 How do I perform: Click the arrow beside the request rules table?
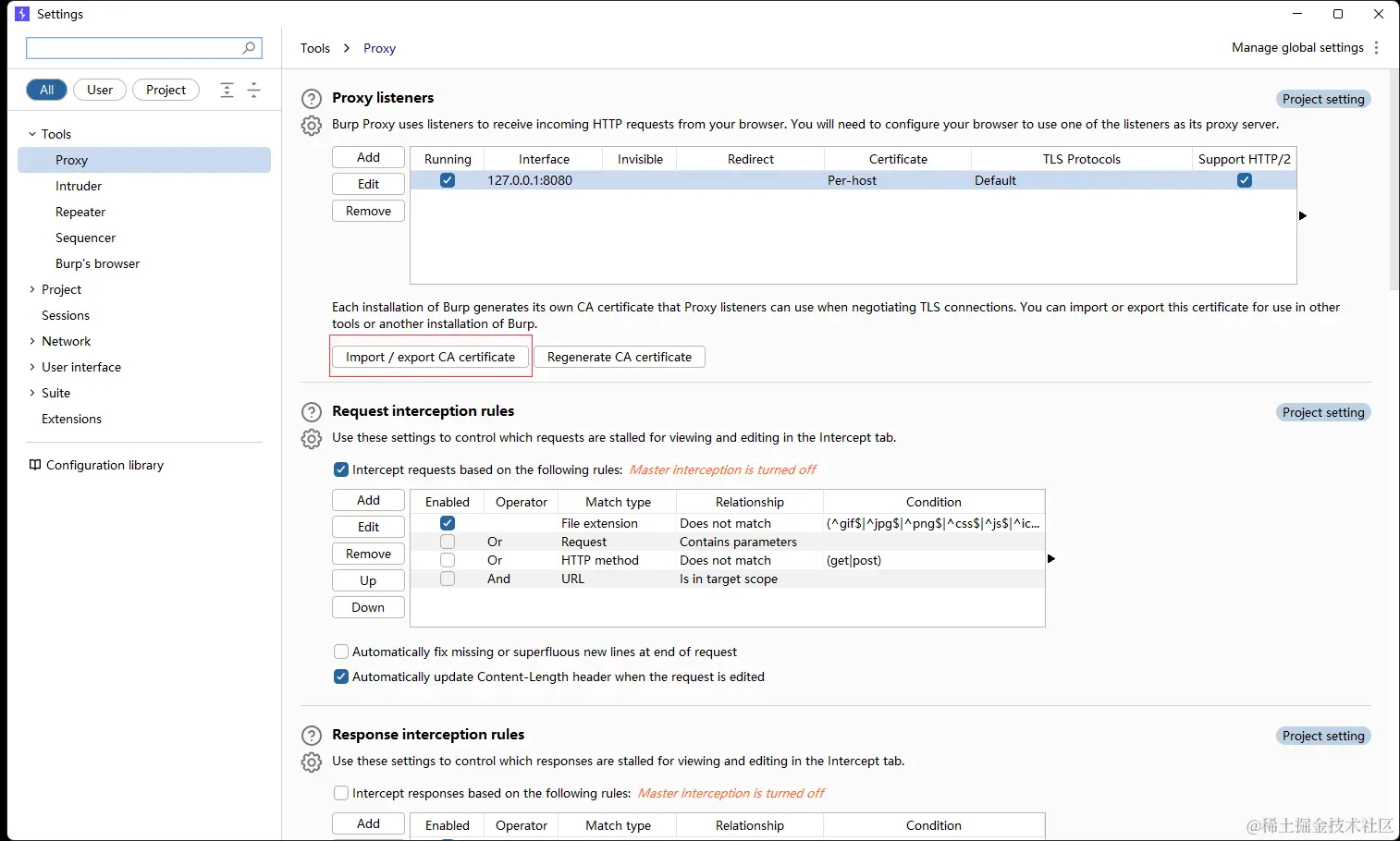point(1051,558)
